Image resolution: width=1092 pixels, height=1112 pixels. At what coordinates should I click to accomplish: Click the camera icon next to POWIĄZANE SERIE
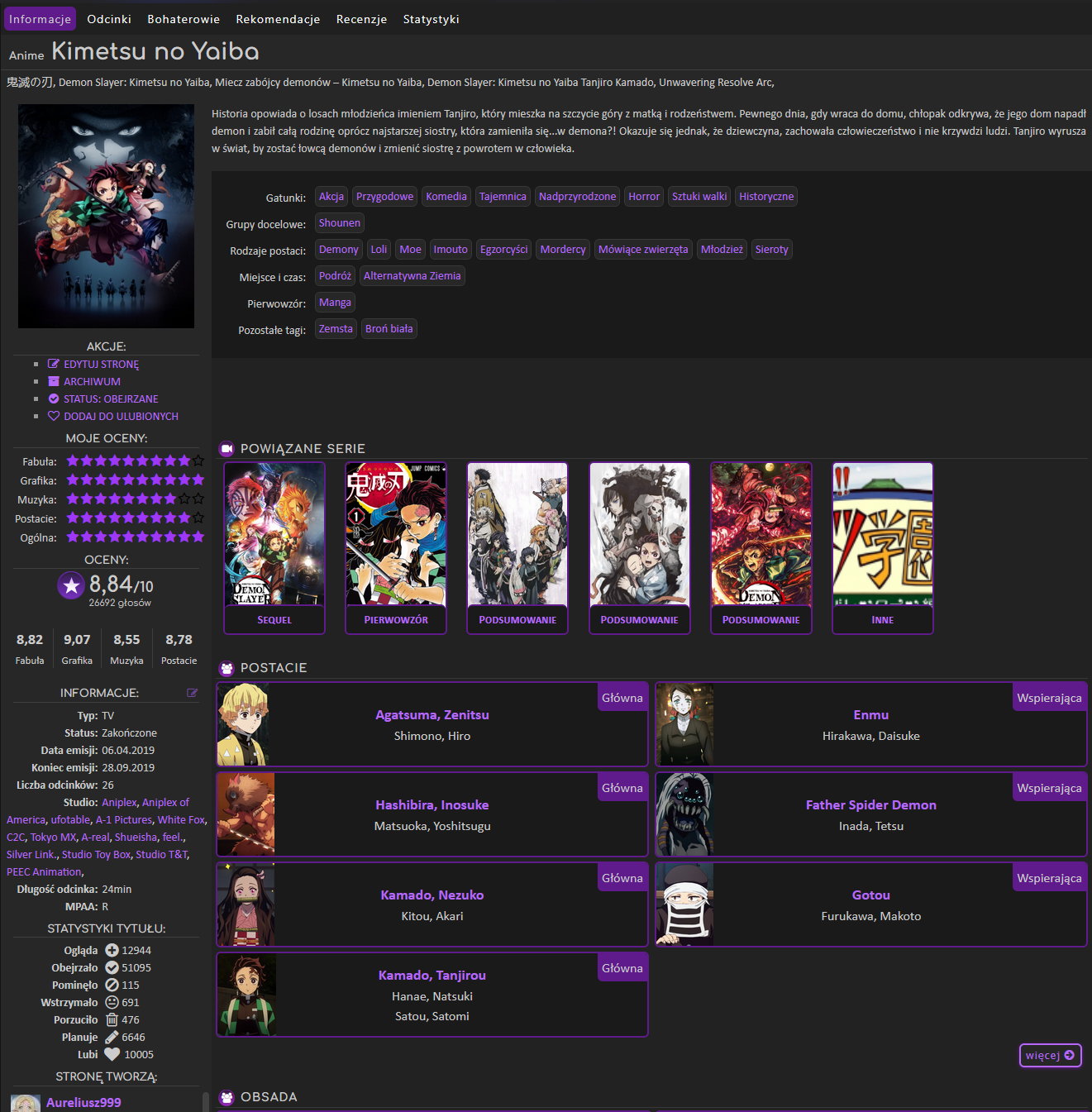point(226,449)
